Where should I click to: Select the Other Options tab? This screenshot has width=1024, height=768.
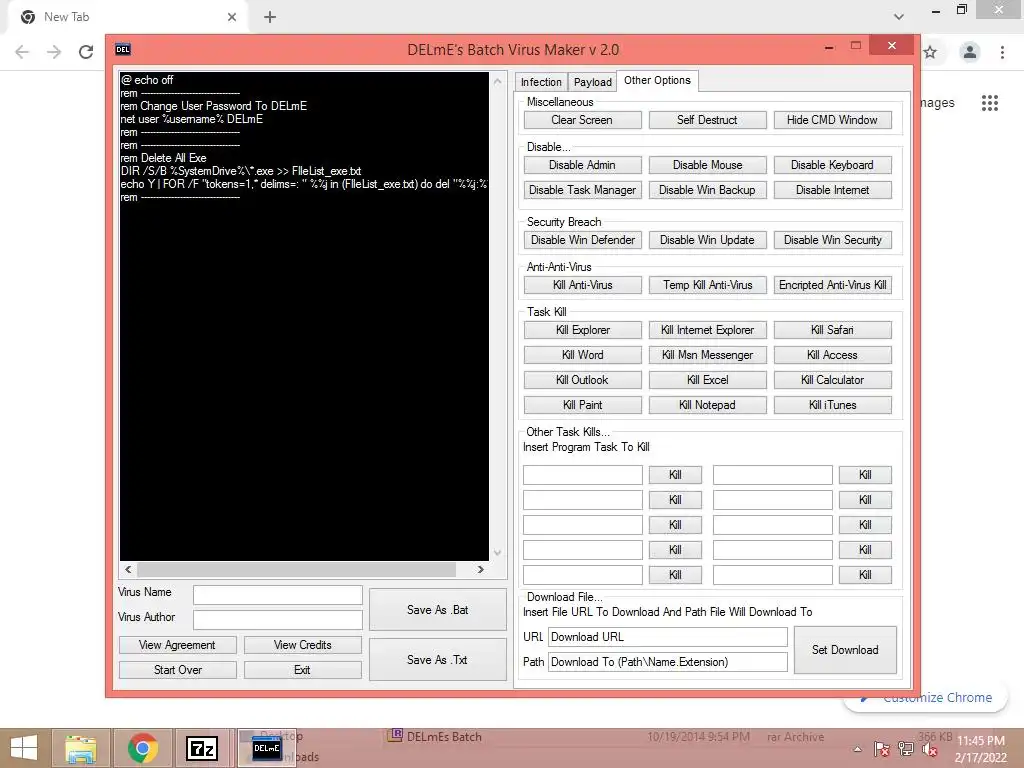(657, 80)
